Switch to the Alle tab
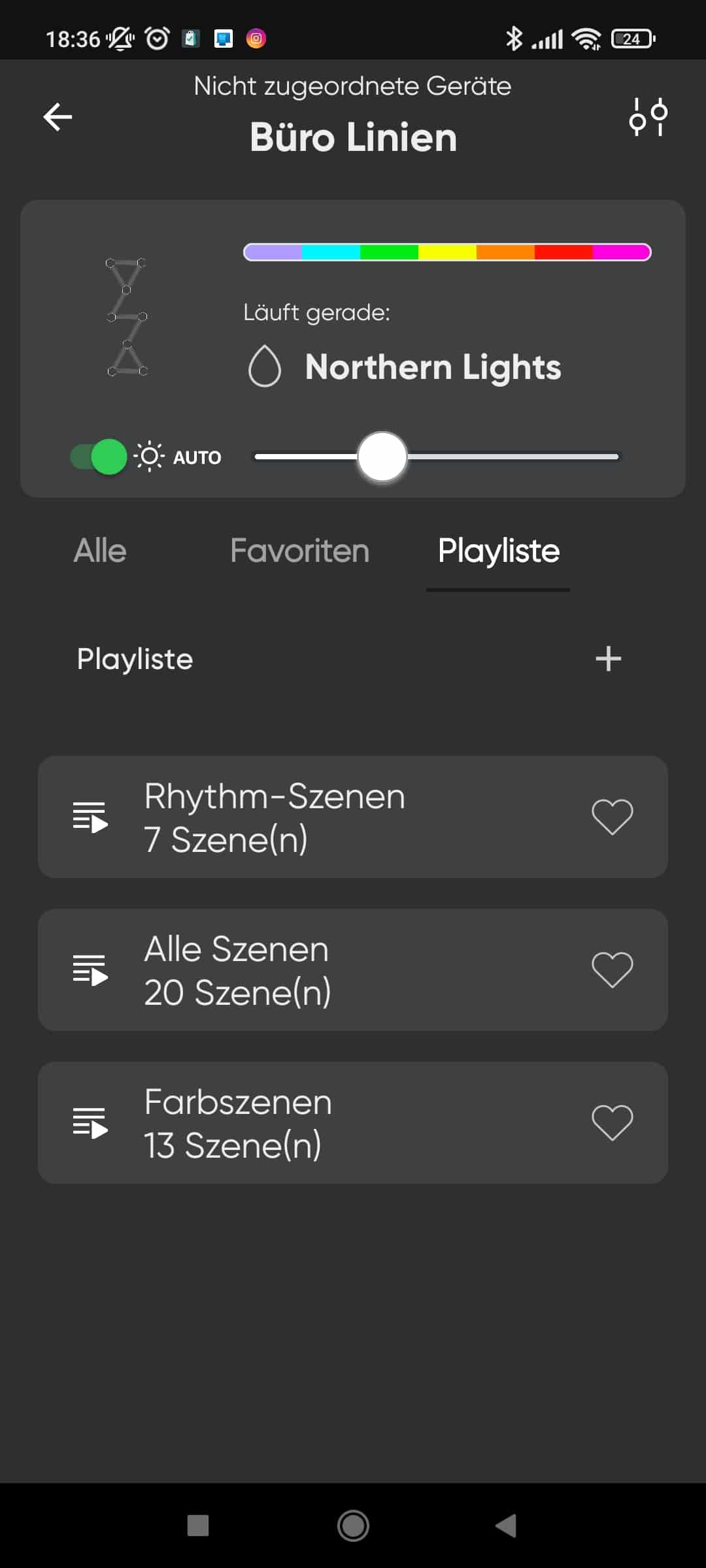Image resolution: width=706 pixels, height=1568 pixels. click(x=100, y=551)
